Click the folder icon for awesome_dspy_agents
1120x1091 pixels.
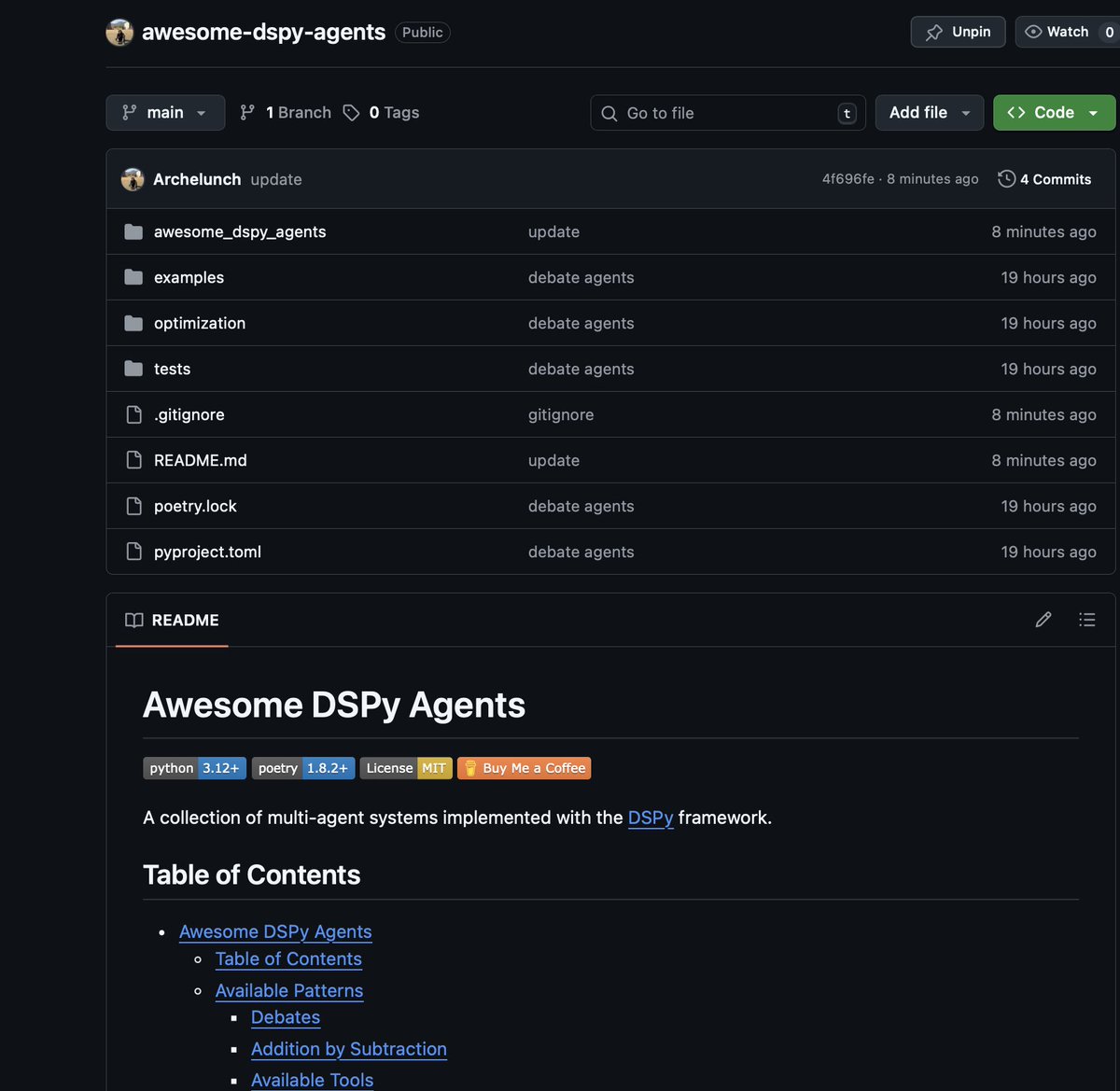(133, 231)
